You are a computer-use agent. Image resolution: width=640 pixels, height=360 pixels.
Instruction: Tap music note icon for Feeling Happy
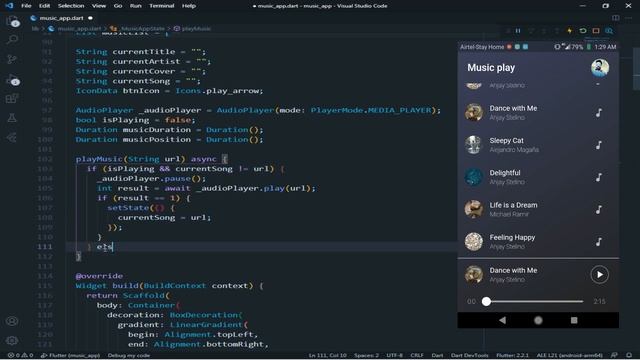tap(599, 242)
